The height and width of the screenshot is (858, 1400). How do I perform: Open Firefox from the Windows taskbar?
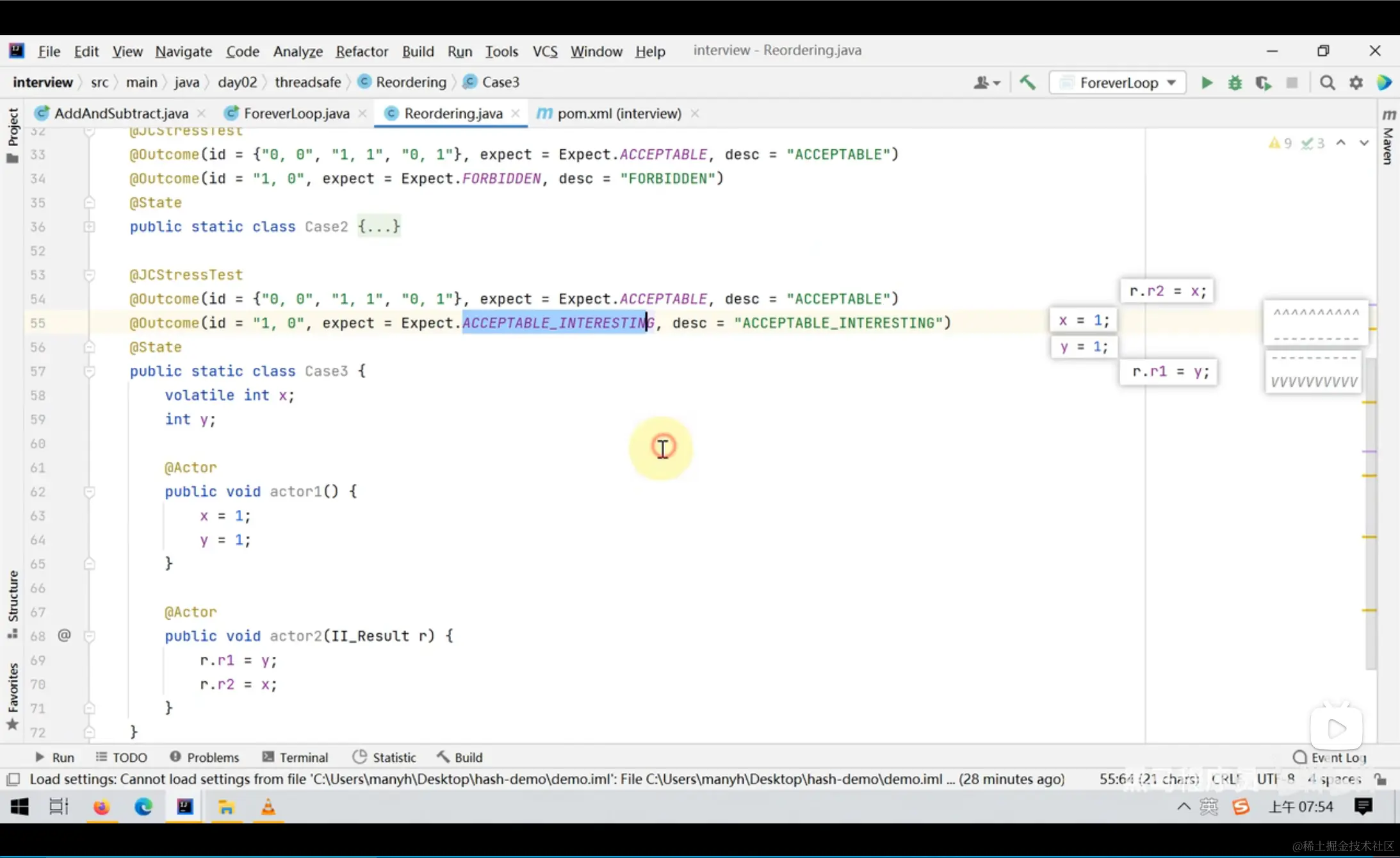(101, 807)
